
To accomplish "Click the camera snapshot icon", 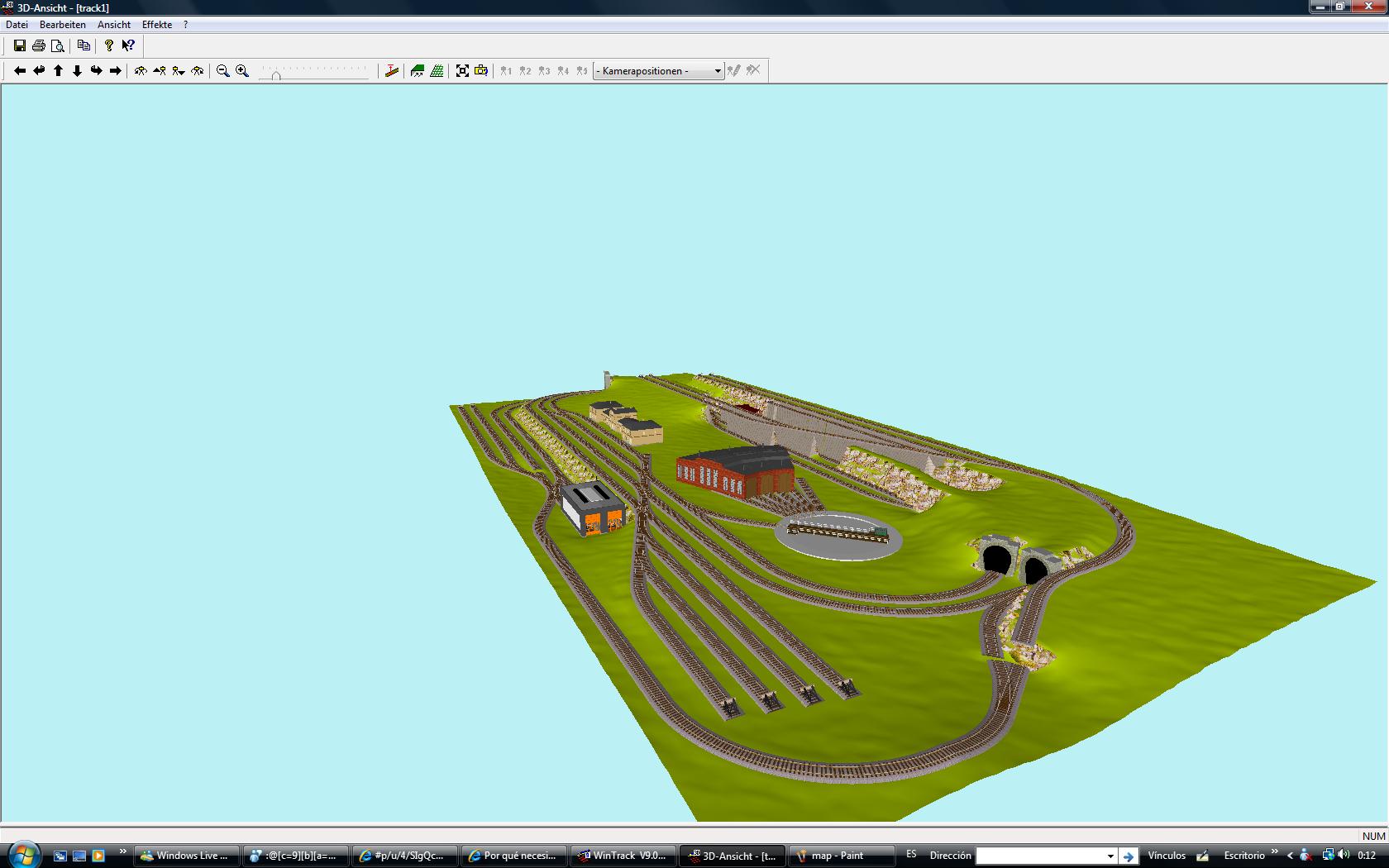I will click(481, 71).
